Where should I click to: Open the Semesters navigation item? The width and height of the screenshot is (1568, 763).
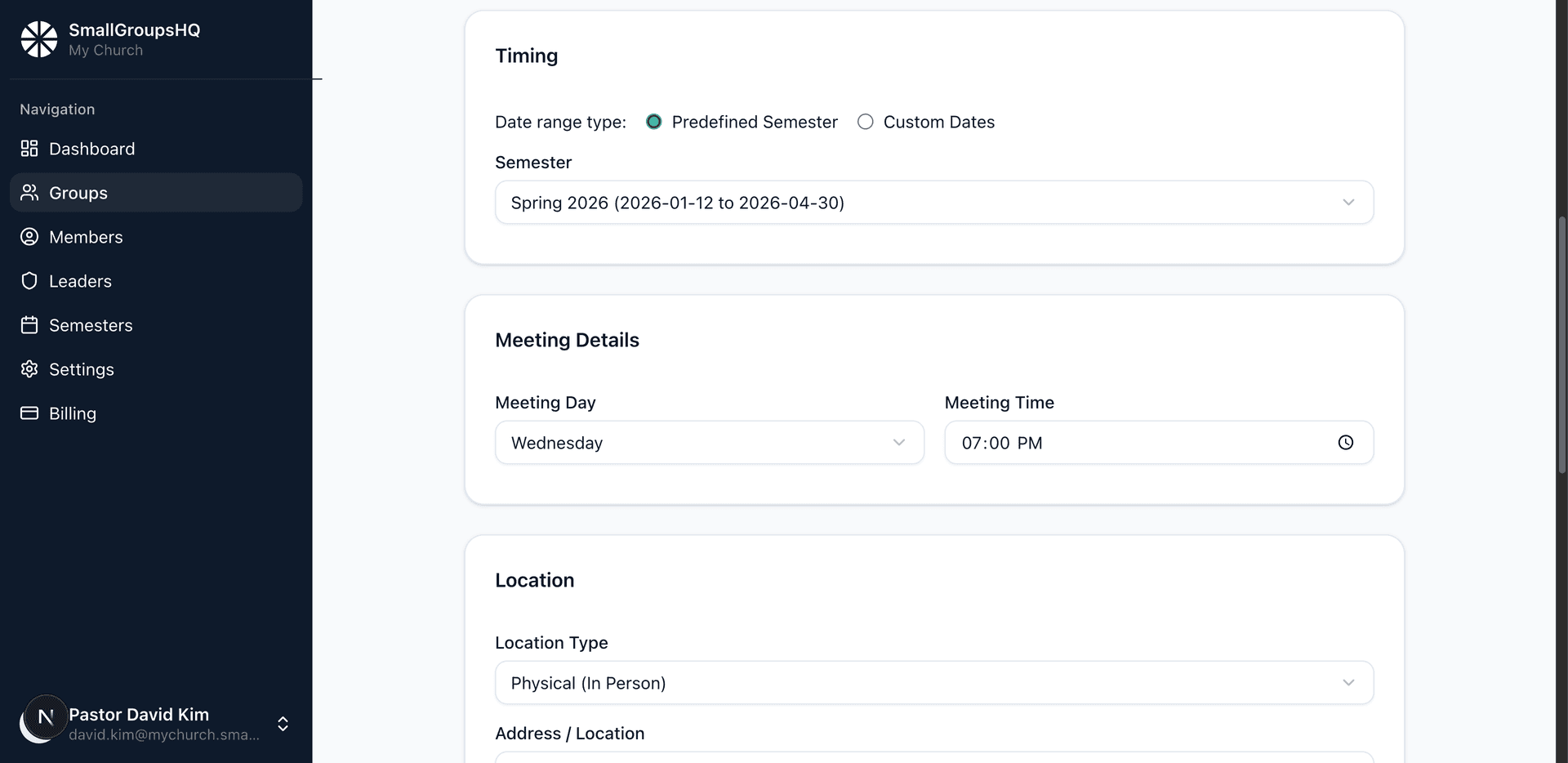point(91,324)
